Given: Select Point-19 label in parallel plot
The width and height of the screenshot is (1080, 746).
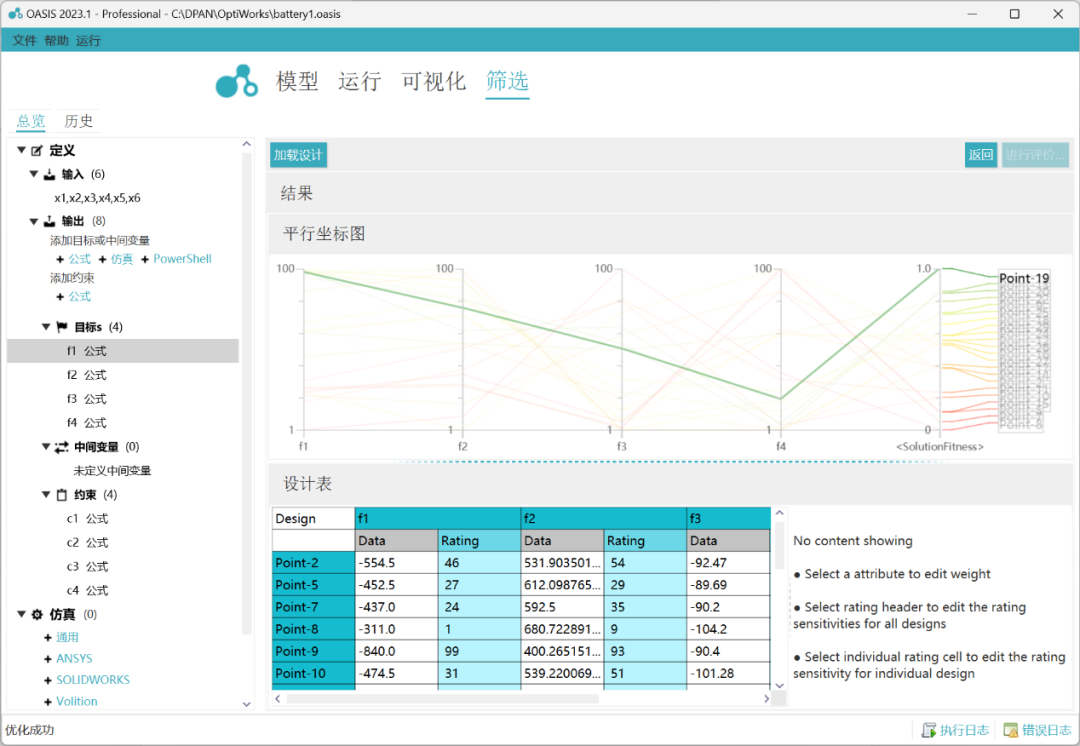Looking at the screenshot, I should 1024,278.
